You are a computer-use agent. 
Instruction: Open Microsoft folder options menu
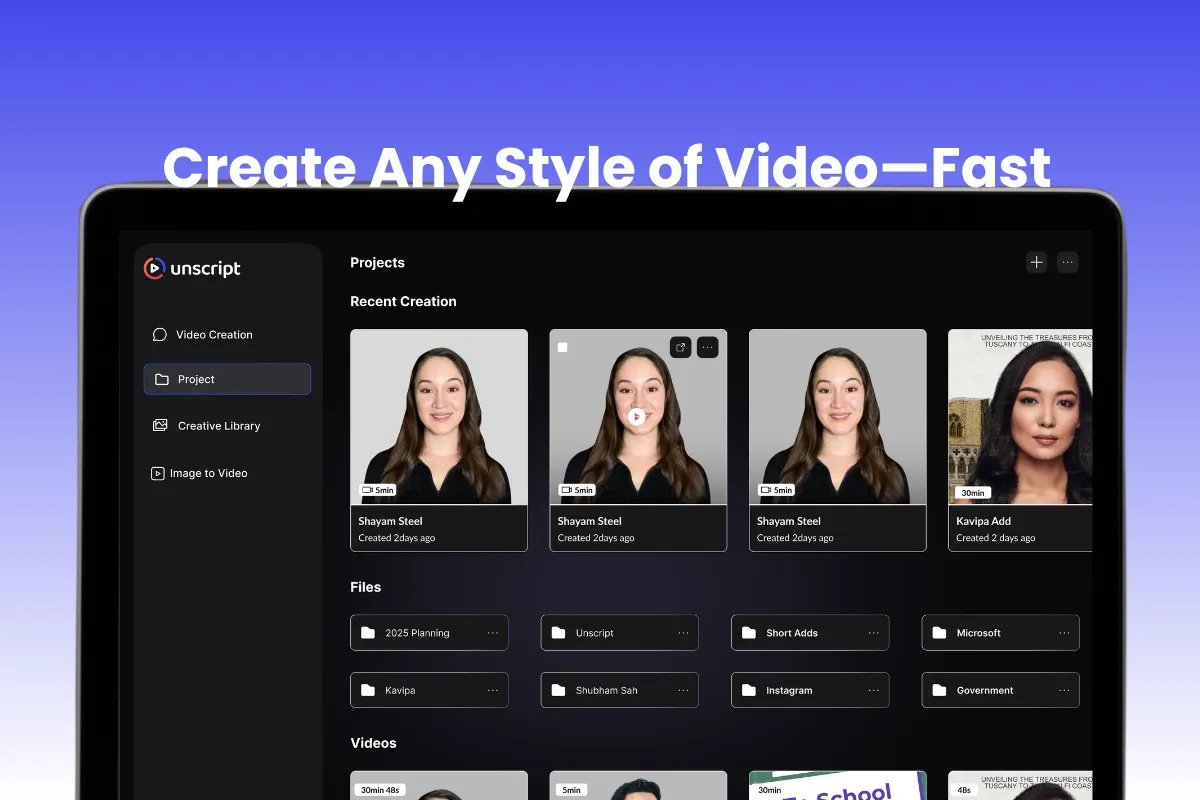coord(1064,633)
